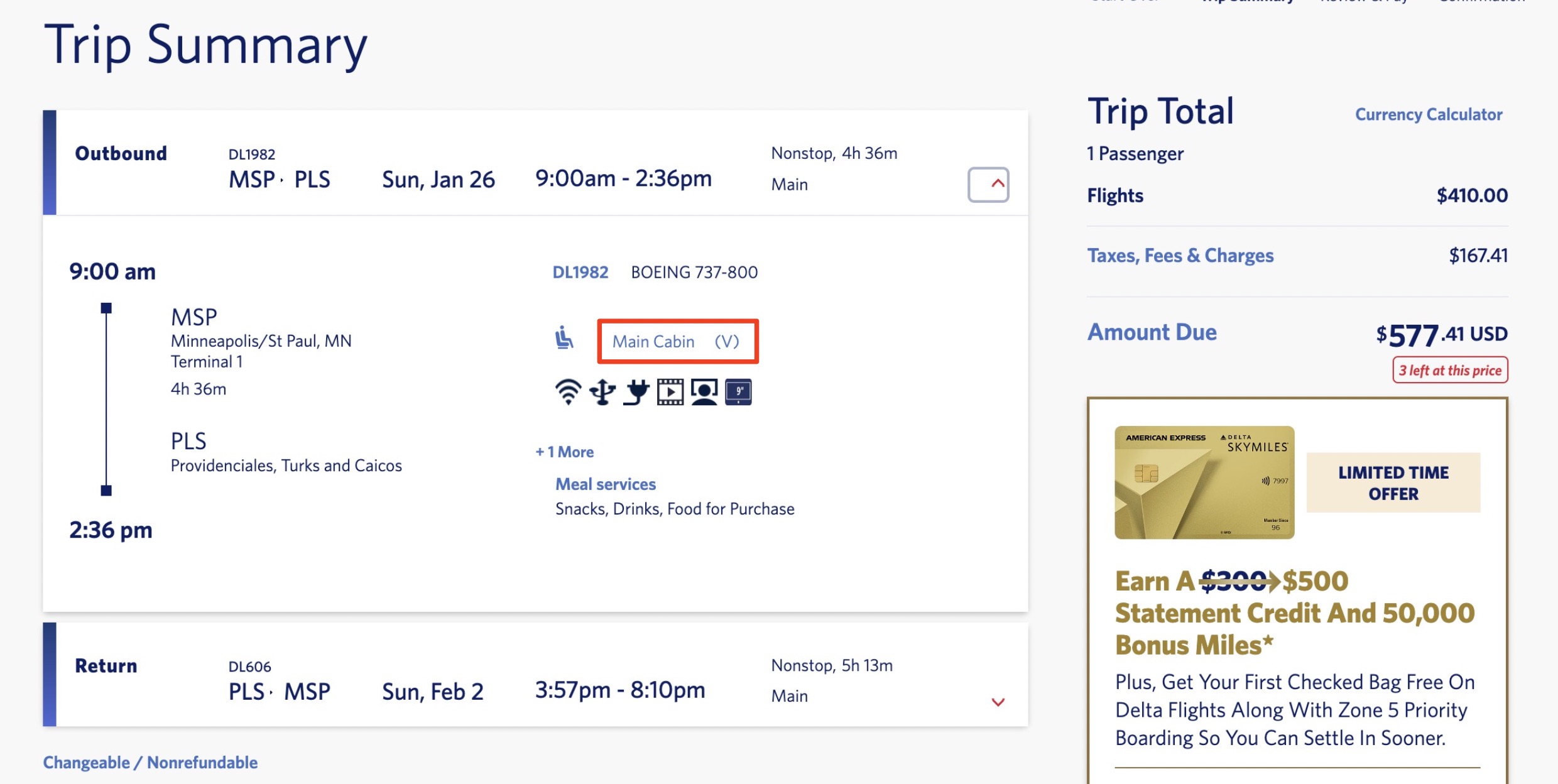This screenshot has width=1558, height=784.
Task: Click the Limited Time Offer banner
Action: point(1392,482)
